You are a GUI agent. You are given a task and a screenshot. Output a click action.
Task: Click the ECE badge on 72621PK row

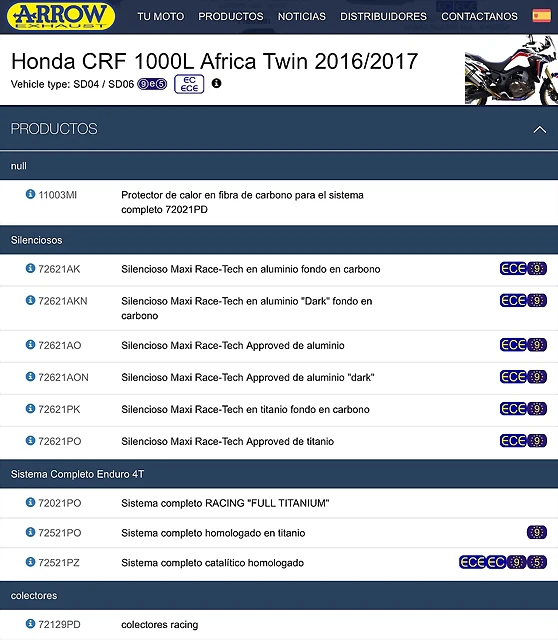pos(513,409)
